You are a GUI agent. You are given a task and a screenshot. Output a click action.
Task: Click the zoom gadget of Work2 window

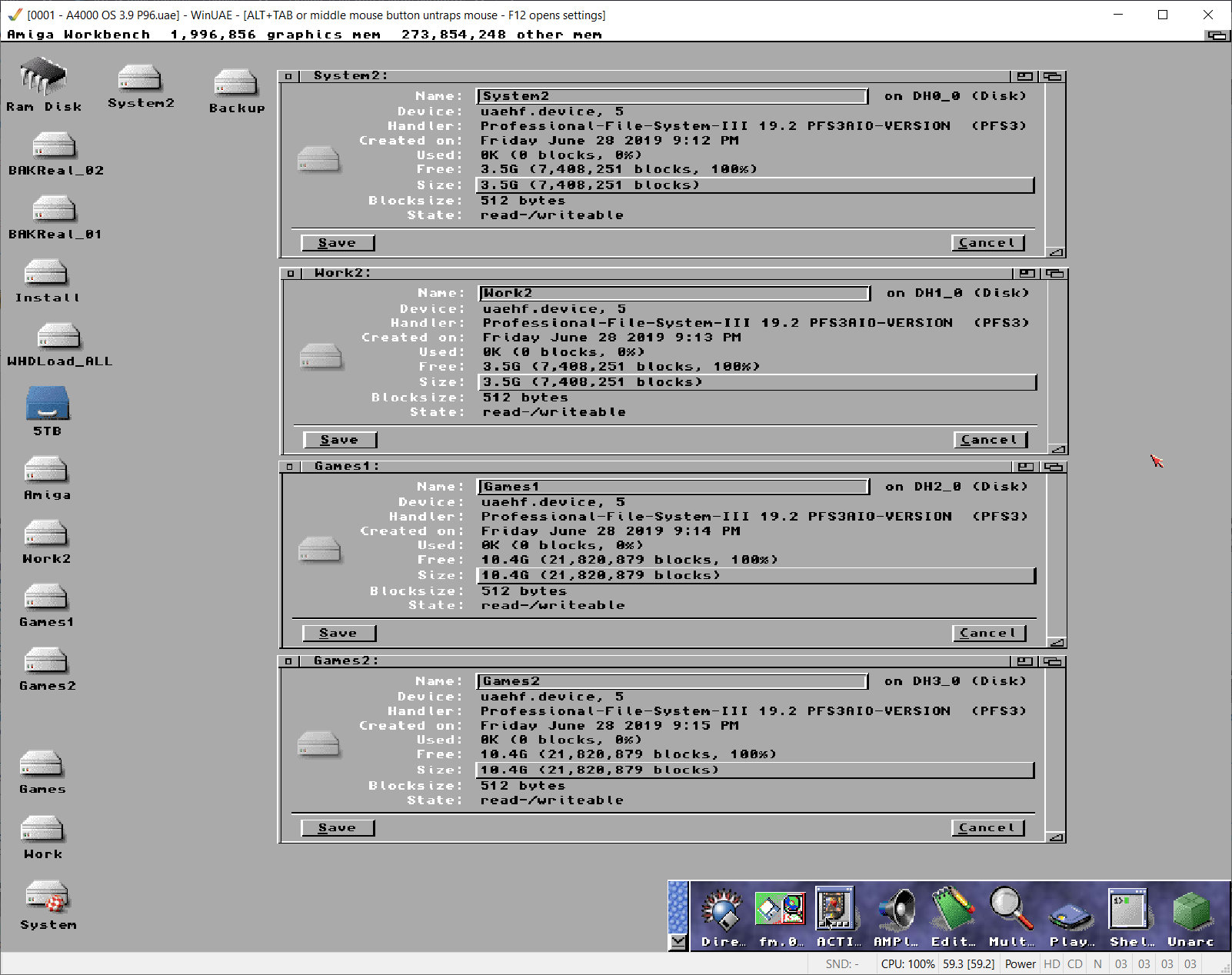tap(1027, 273)
